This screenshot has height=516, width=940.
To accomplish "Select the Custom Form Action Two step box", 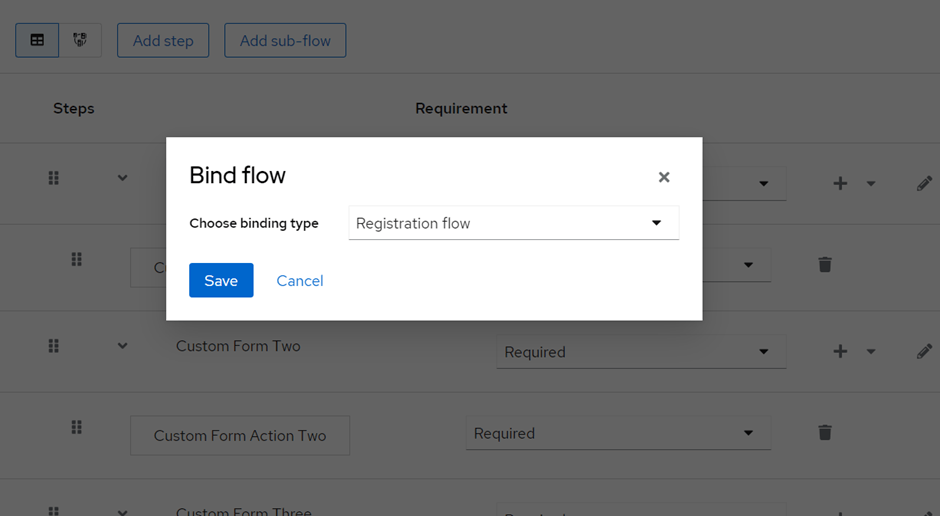I will (240, 435).
